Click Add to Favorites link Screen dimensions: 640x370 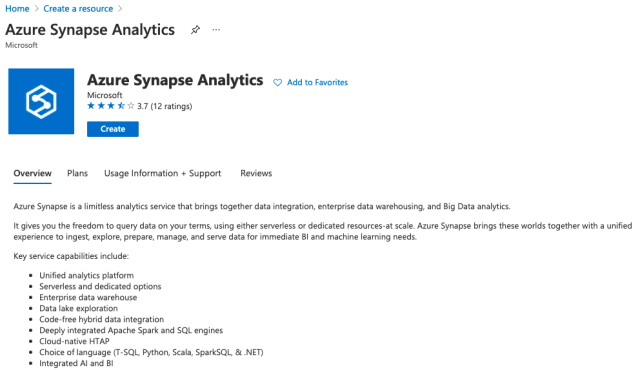click(317, 82)
